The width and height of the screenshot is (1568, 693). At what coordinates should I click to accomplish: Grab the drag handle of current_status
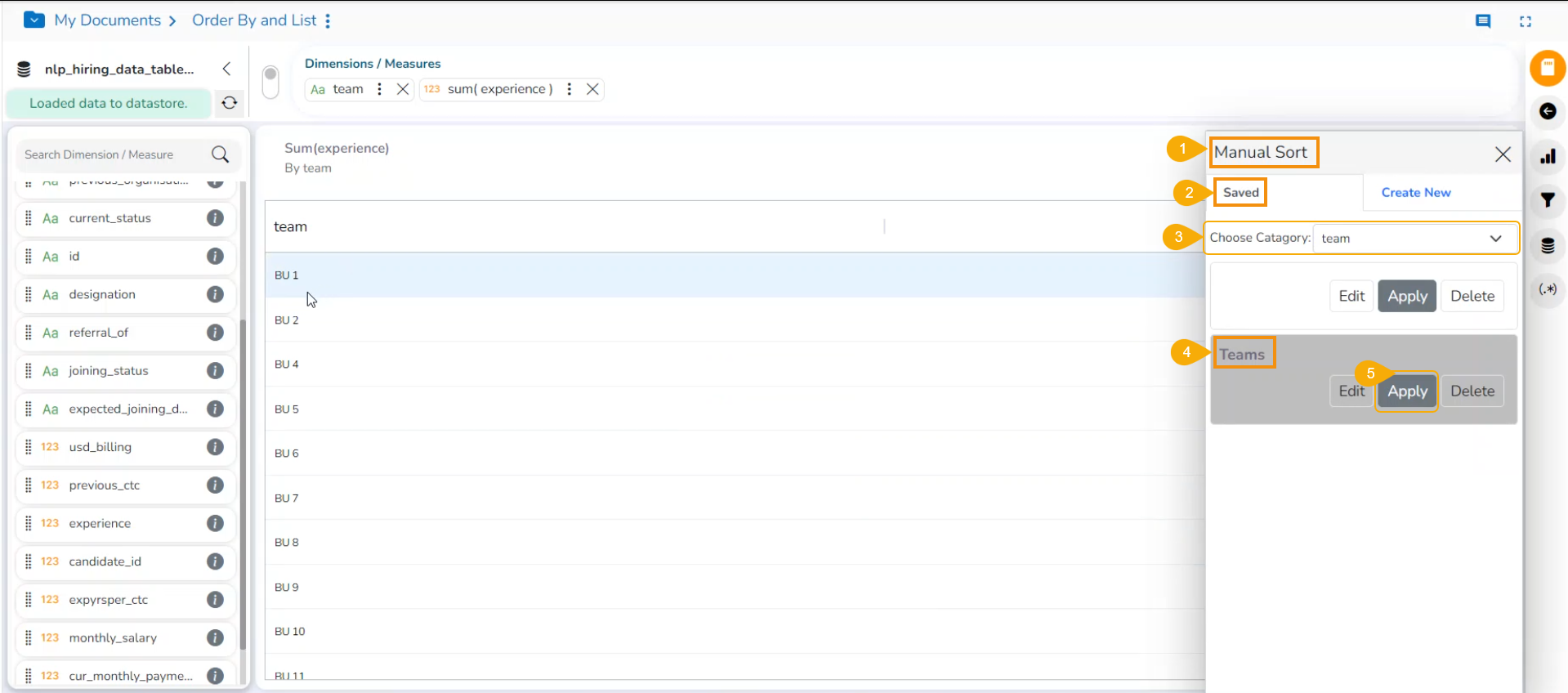[29, 218]
